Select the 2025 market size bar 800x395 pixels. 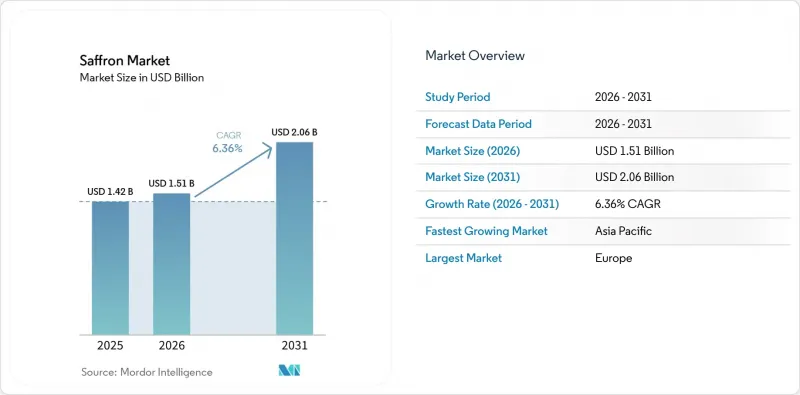(110, 268)
